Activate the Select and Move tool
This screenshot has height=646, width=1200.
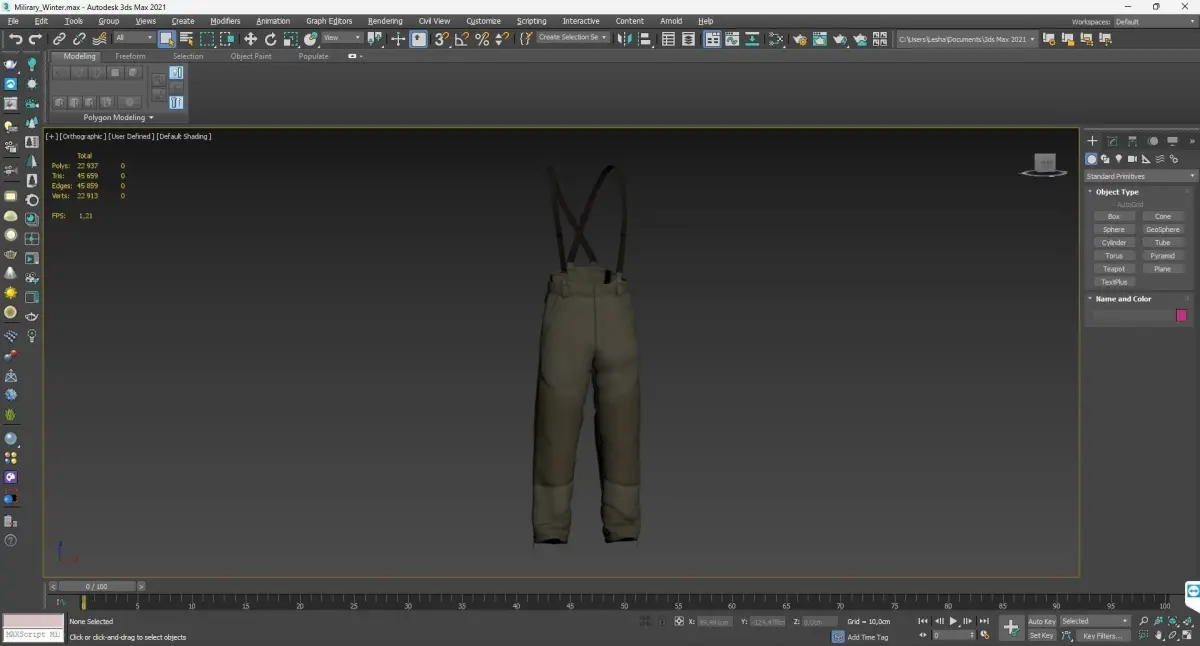tap(250, 39)
